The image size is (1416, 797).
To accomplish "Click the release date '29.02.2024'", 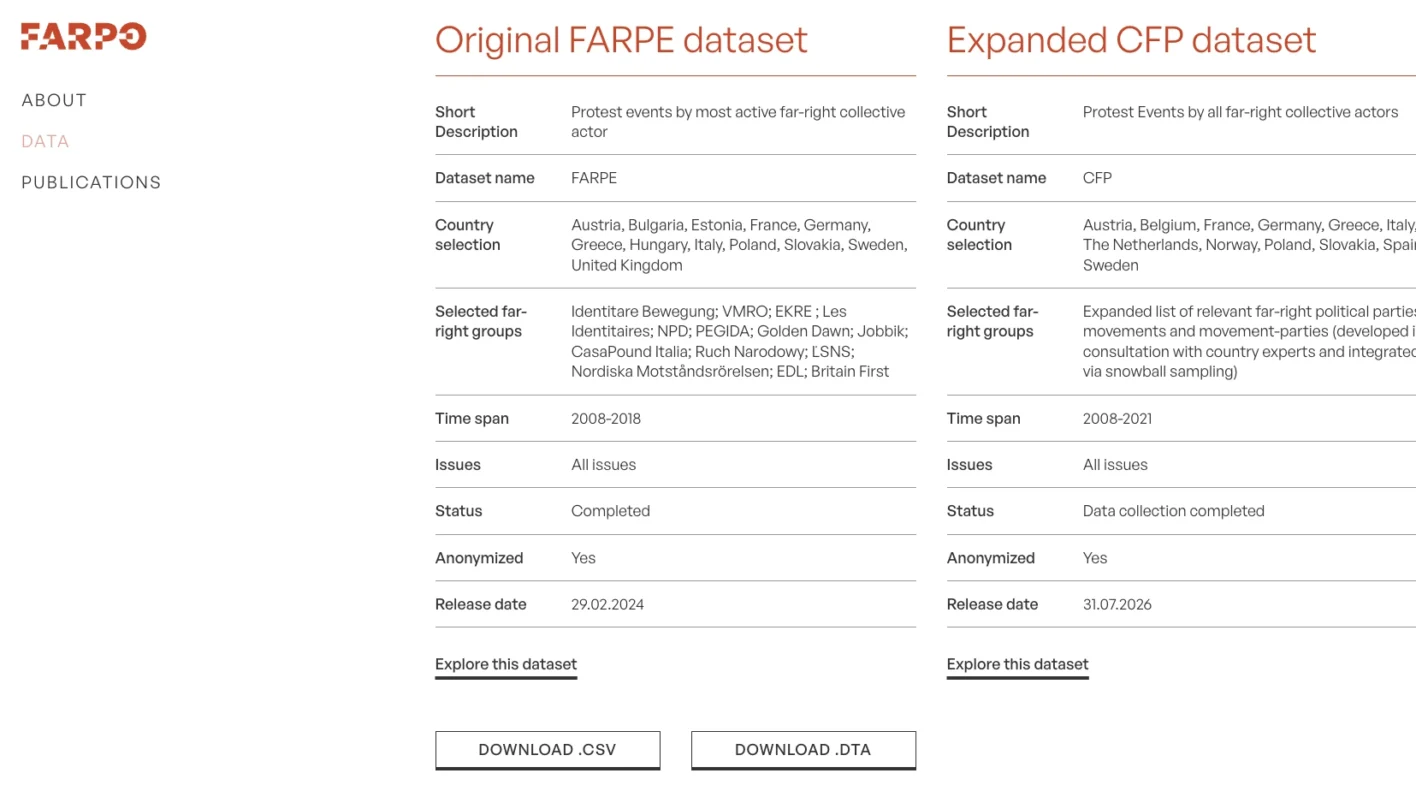I will [x=608, y=604].
